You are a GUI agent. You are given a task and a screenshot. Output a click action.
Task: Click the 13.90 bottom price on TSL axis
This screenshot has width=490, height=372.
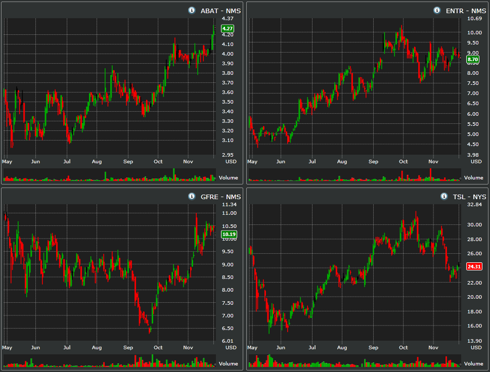[x=474, y=341]
